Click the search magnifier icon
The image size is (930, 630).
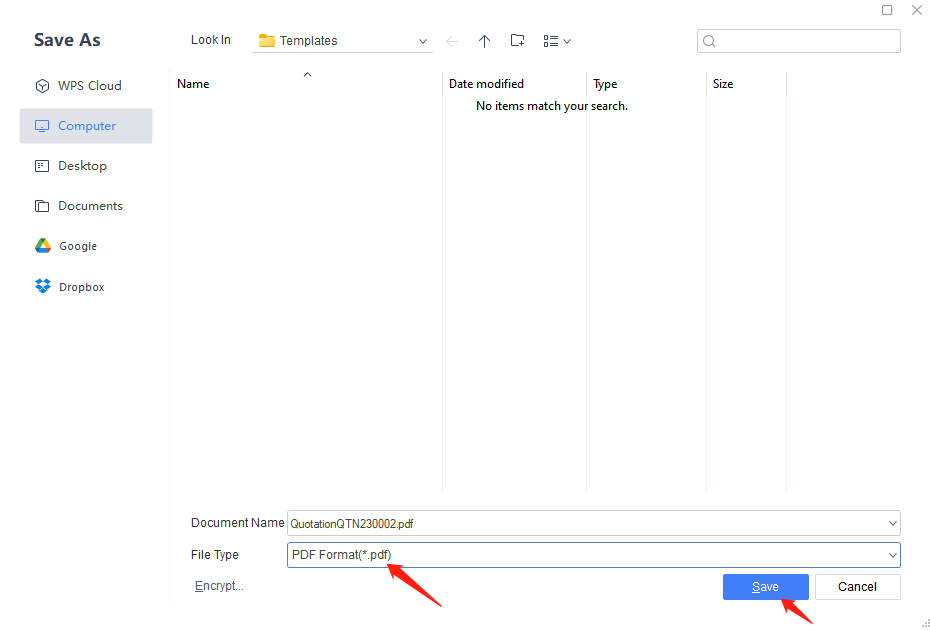click(x=710, y=41)
